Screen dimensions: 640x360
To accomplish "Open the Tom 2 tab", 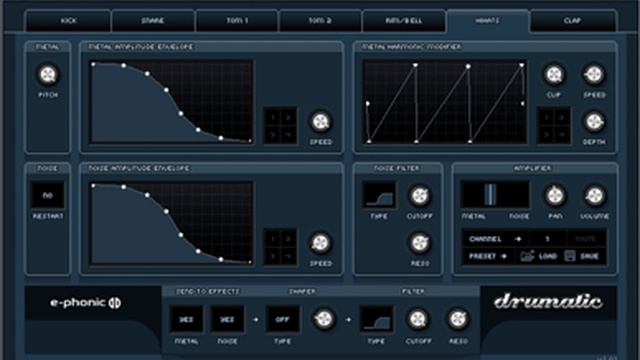I will click(x=320, y=20).
